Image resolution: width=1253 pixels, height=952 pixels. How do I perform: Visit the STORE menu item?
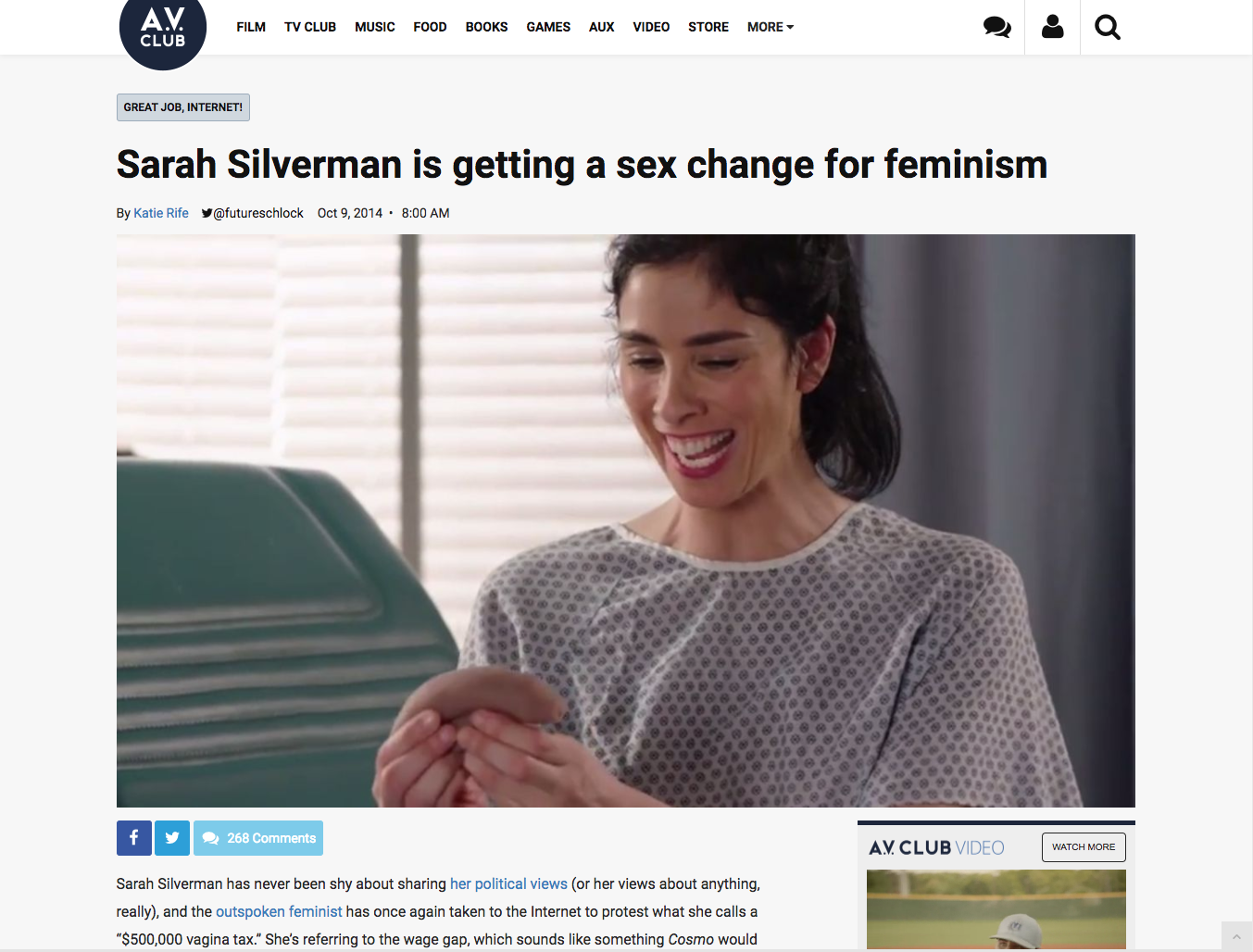pyautogui.click(x=708, y=27)
